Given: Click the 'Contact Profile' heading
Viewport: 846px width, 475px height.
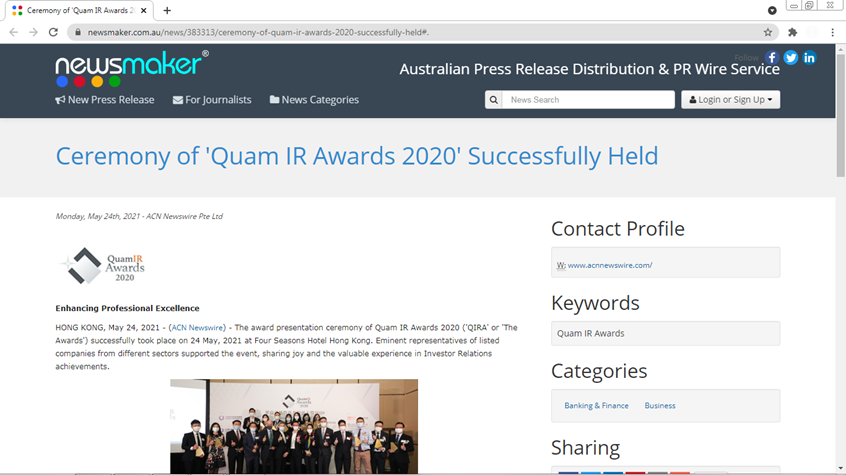Looking at the screenshot, I should [618, 229].
